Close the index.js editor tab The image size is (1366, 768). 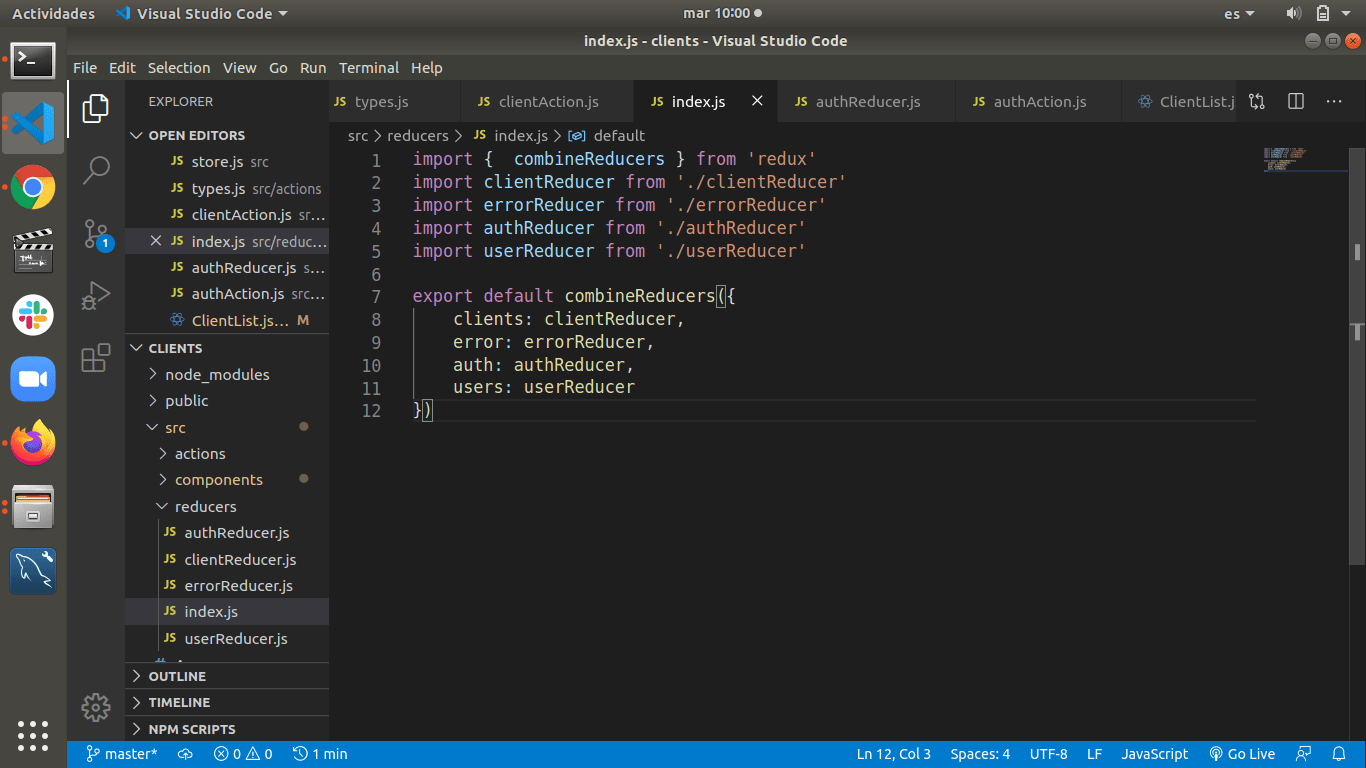757,101
